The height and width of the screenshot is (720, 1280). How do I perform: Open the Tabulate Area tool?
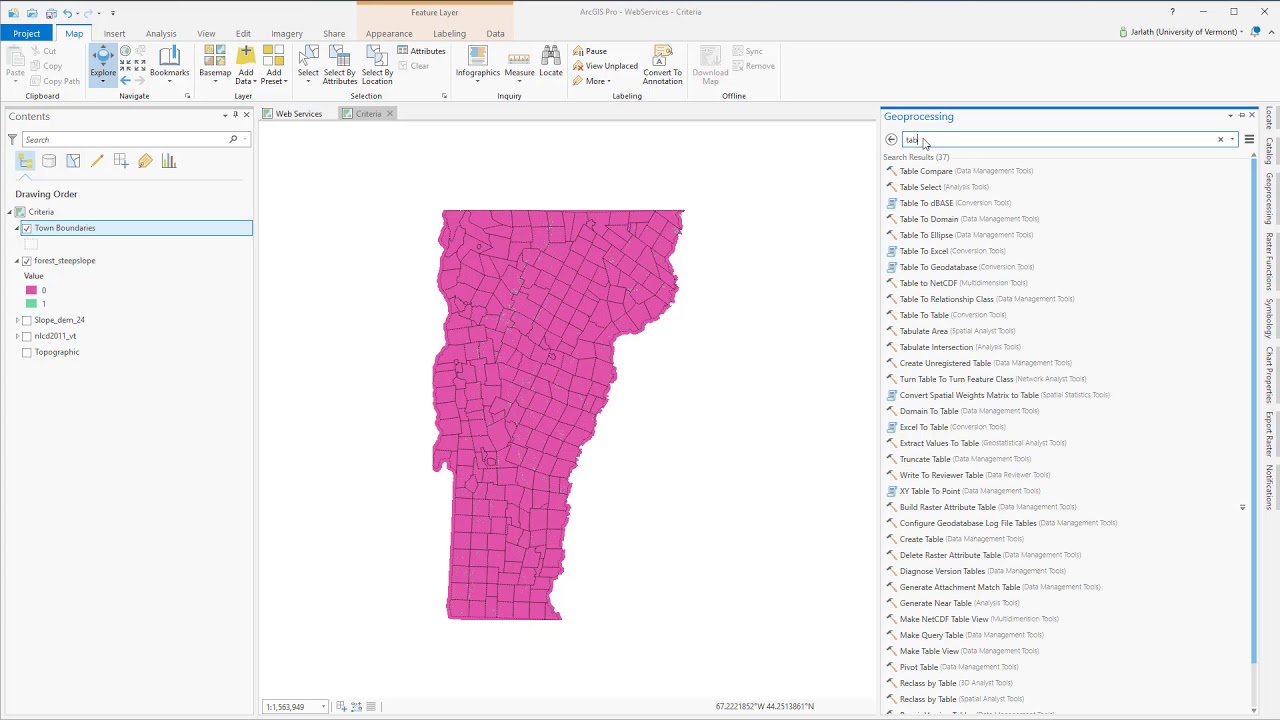(923, 331)
